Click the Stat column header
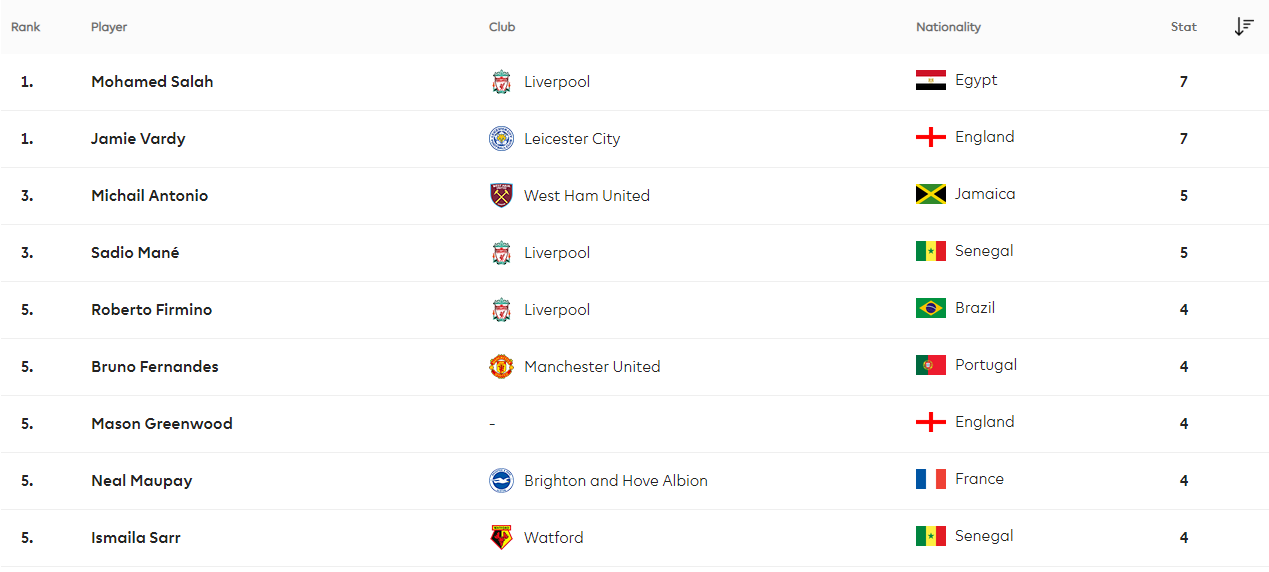The height and width of the screenshot is (572, 1269). coord(1183,27)
